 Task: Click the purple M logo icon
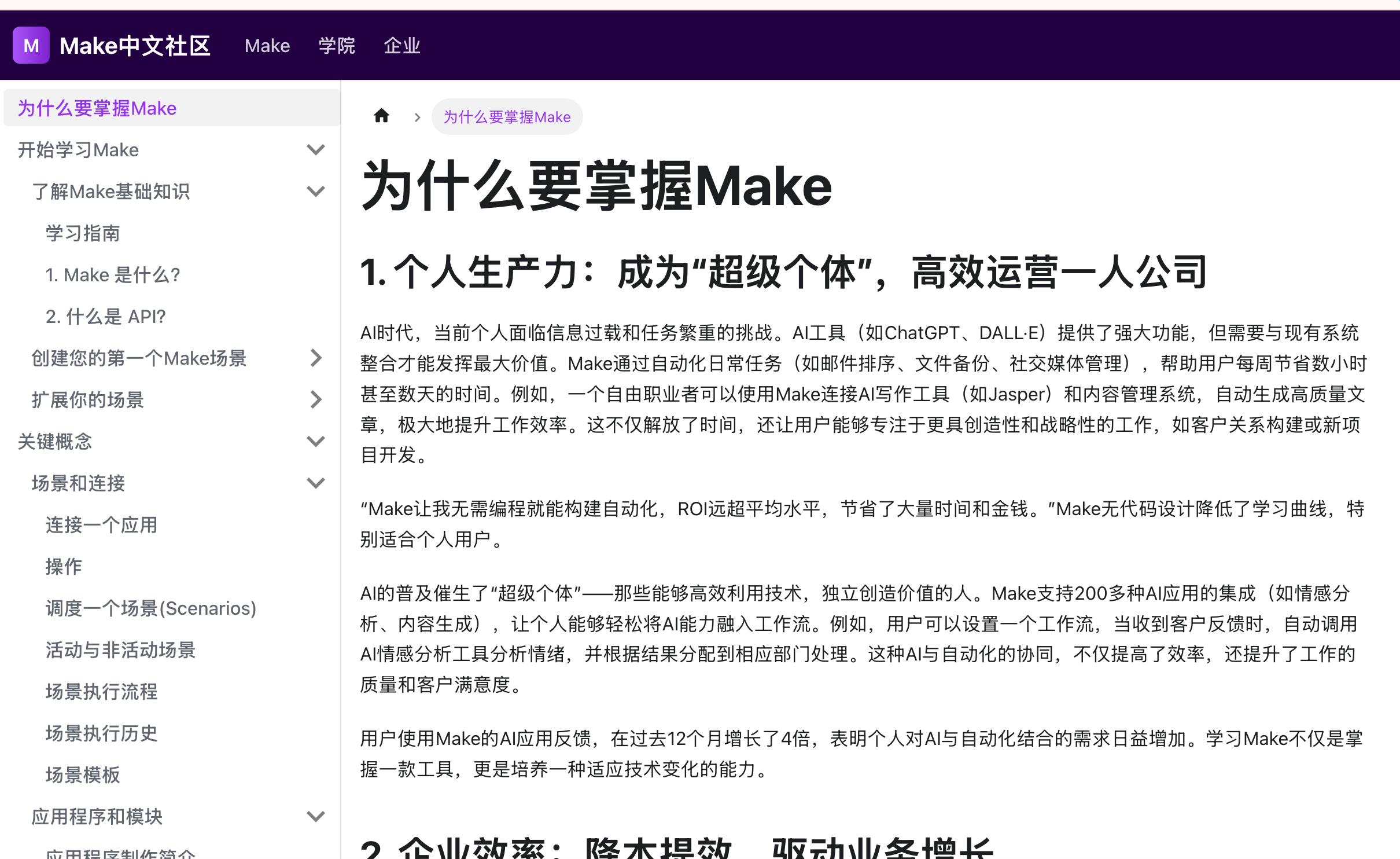coord(31,45)
